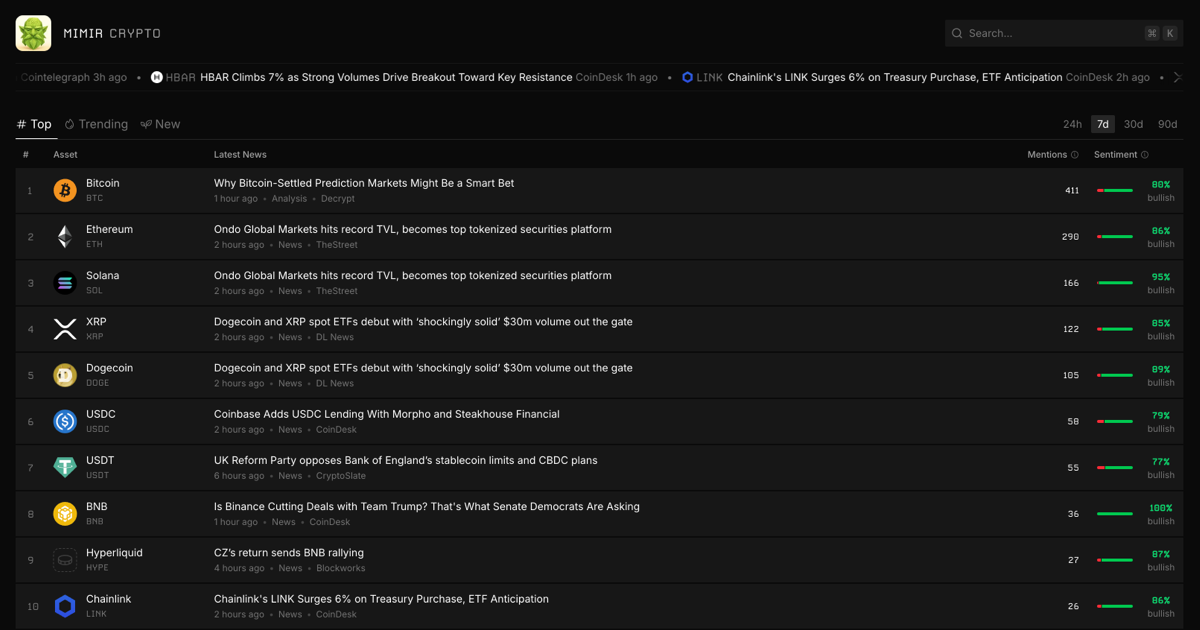This screenshot has width=1200, height=630.
Task: Open the New tab
Action: click(160, 124)
